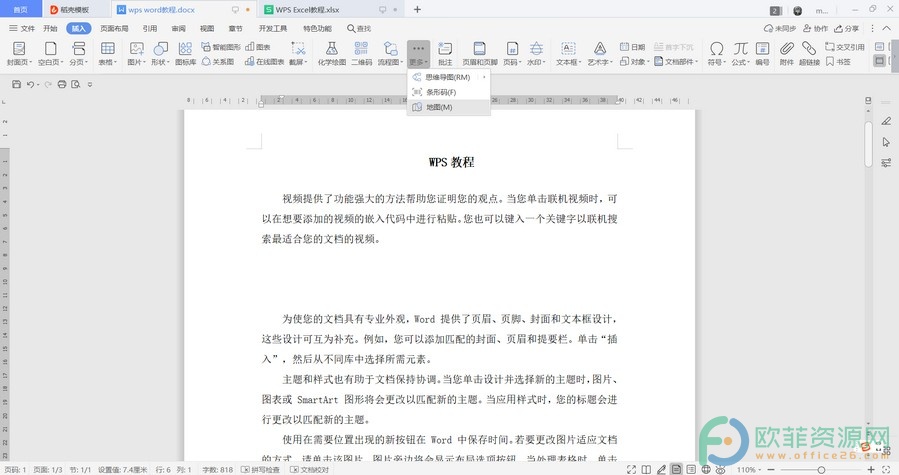Open the 文件 (File) menu
The image size is (899, 475).
(x=22, y=28)
